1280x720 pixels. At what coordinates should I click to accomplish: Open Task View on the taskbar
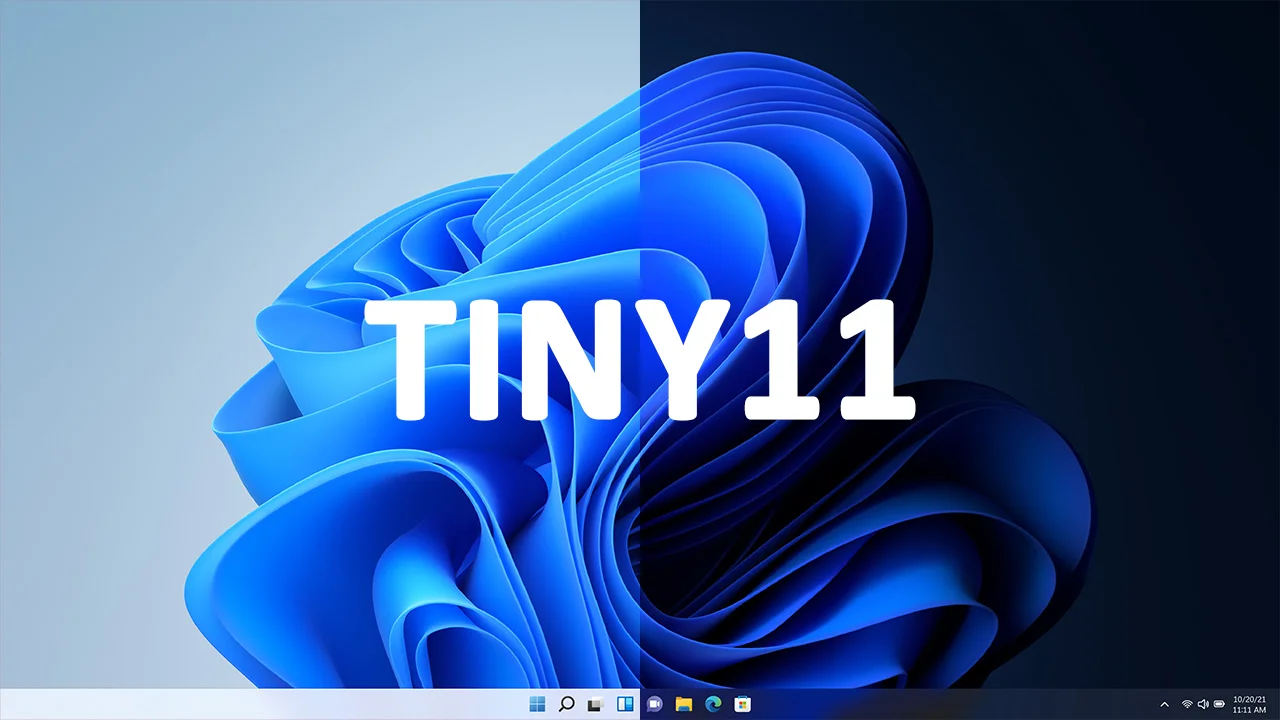pyautogui.click(x=596, y=704)
